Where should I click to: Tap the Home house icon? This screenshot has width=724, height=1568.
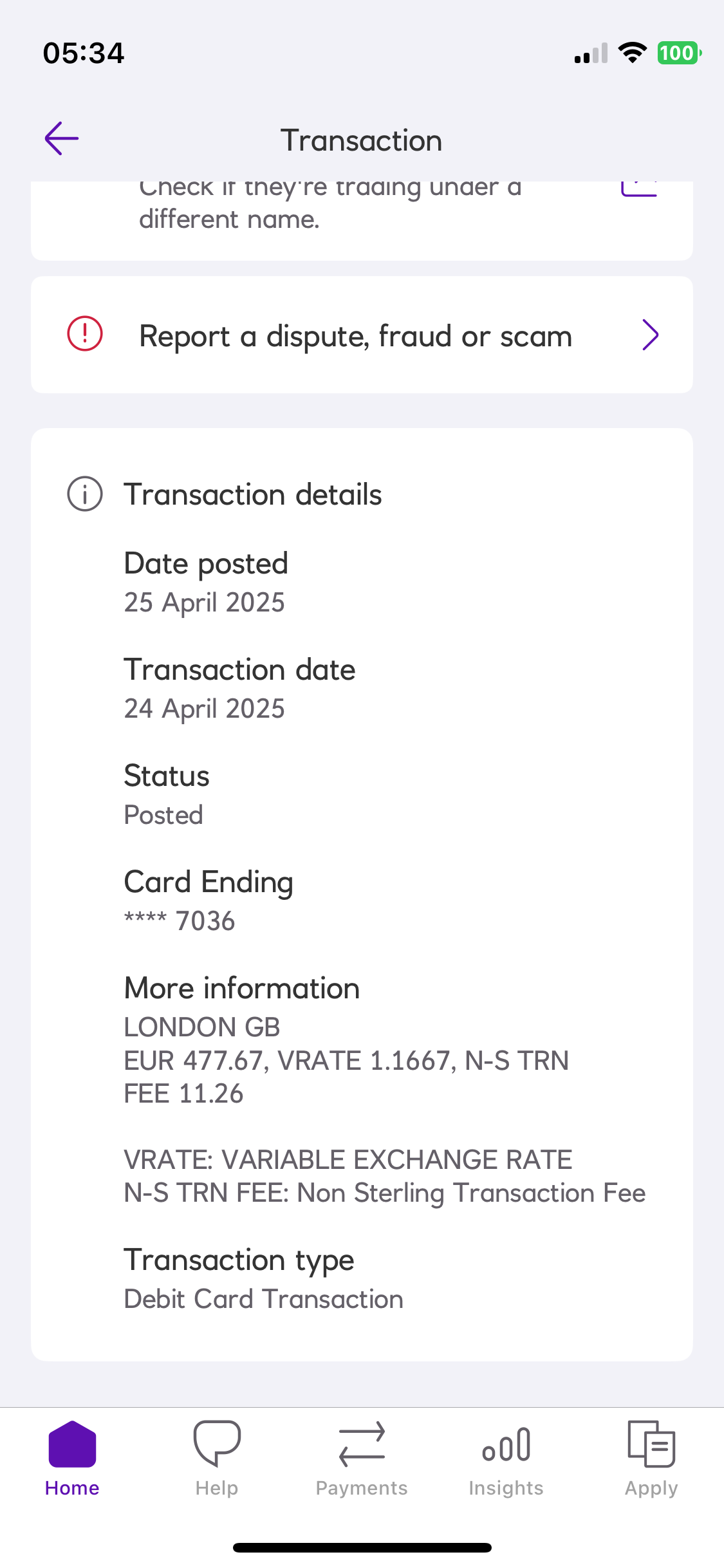[72, 1444]
